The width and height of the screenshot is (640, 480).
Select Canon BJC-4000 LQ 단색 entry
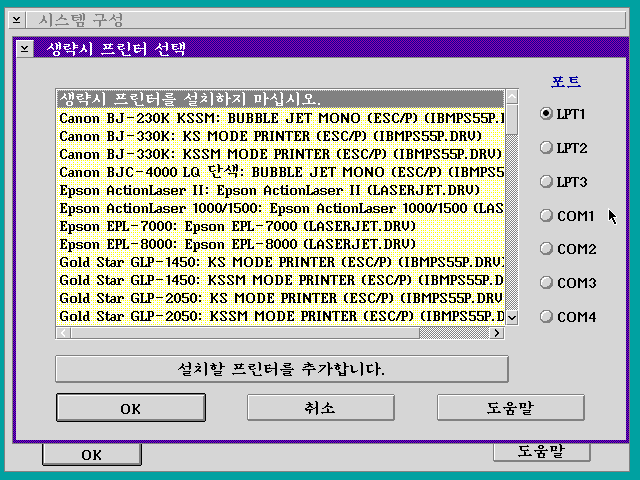[280, 172]
